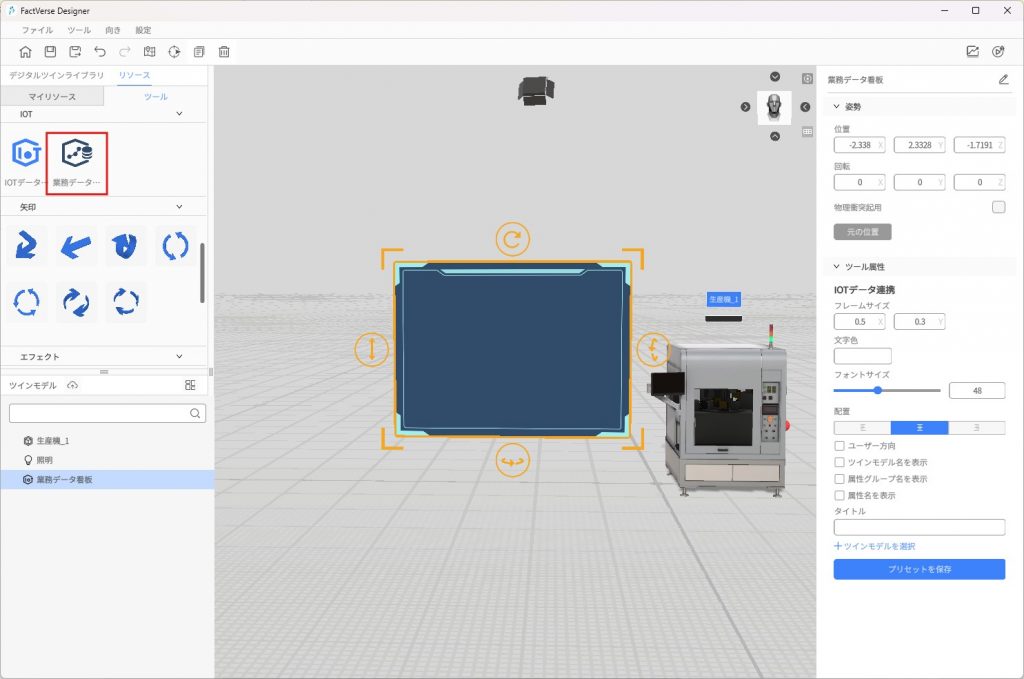Collapse the 矢印 category chevron
Image resolution: width=1024 pixels, height=679 pixels.
(179, 207)
